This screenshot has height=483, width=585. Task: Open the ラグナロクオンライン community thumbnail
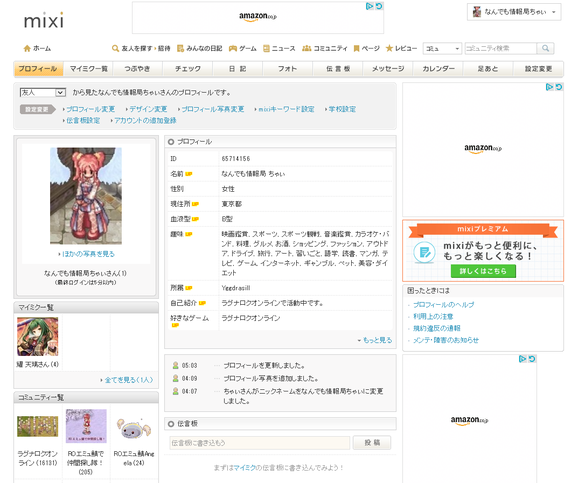(x=38, y=426)
